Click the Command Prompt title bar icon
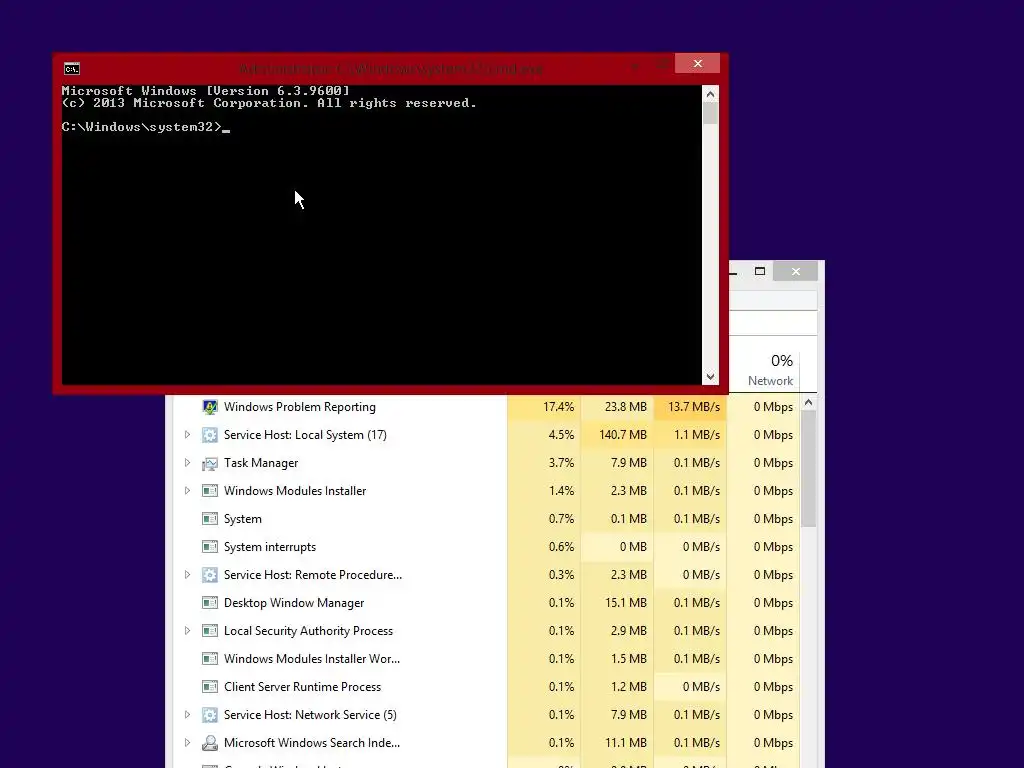1024x768 pixels. pyautogui.click(x=72, y=69)
